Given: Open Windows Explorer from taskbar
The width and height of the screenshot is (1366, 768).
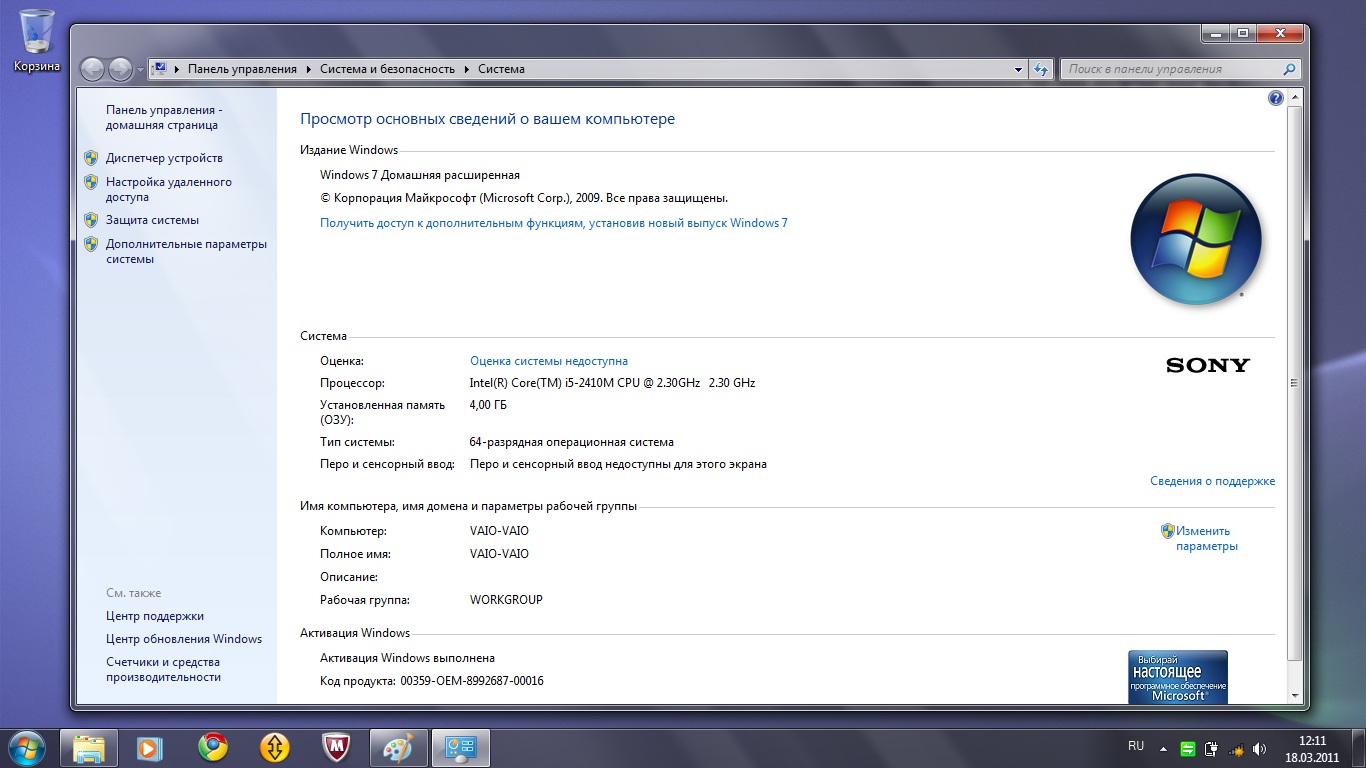Looking at the screenshot, I should pyautogui.click(x=89, y=748).
